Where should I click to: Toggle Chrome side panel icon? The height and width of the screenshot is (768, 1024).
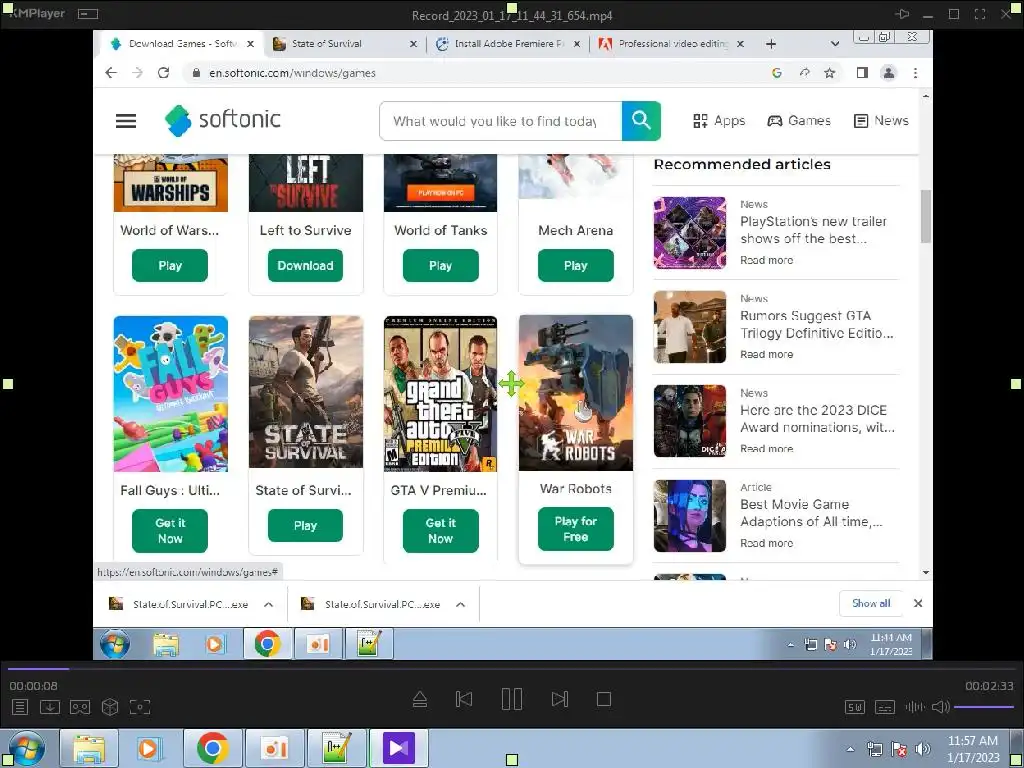(x=862, y=73)
